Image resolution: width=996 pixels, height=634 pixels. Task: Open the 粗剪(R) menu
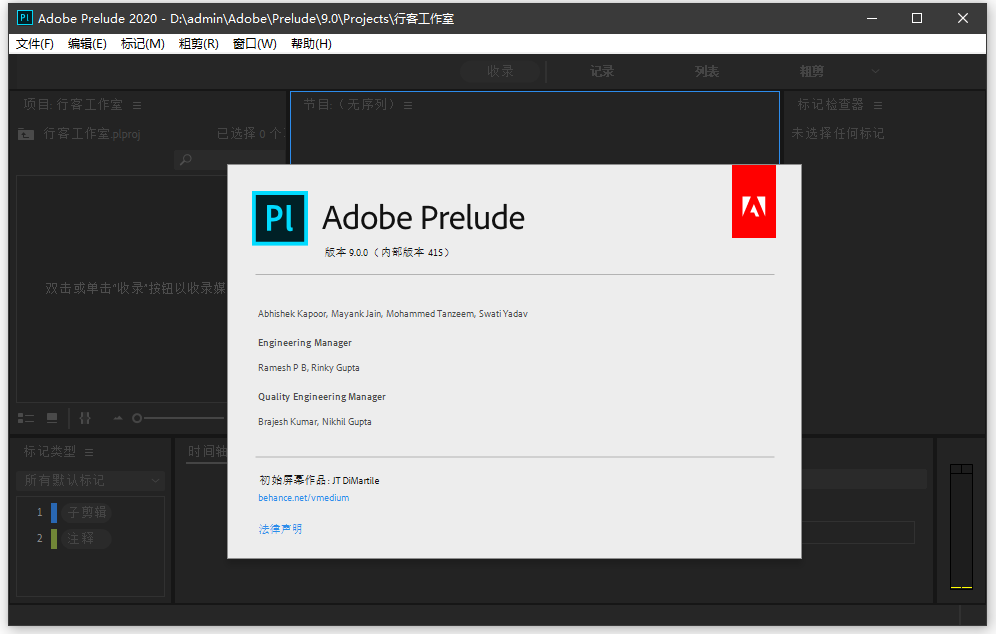click(x=199, y=44)
